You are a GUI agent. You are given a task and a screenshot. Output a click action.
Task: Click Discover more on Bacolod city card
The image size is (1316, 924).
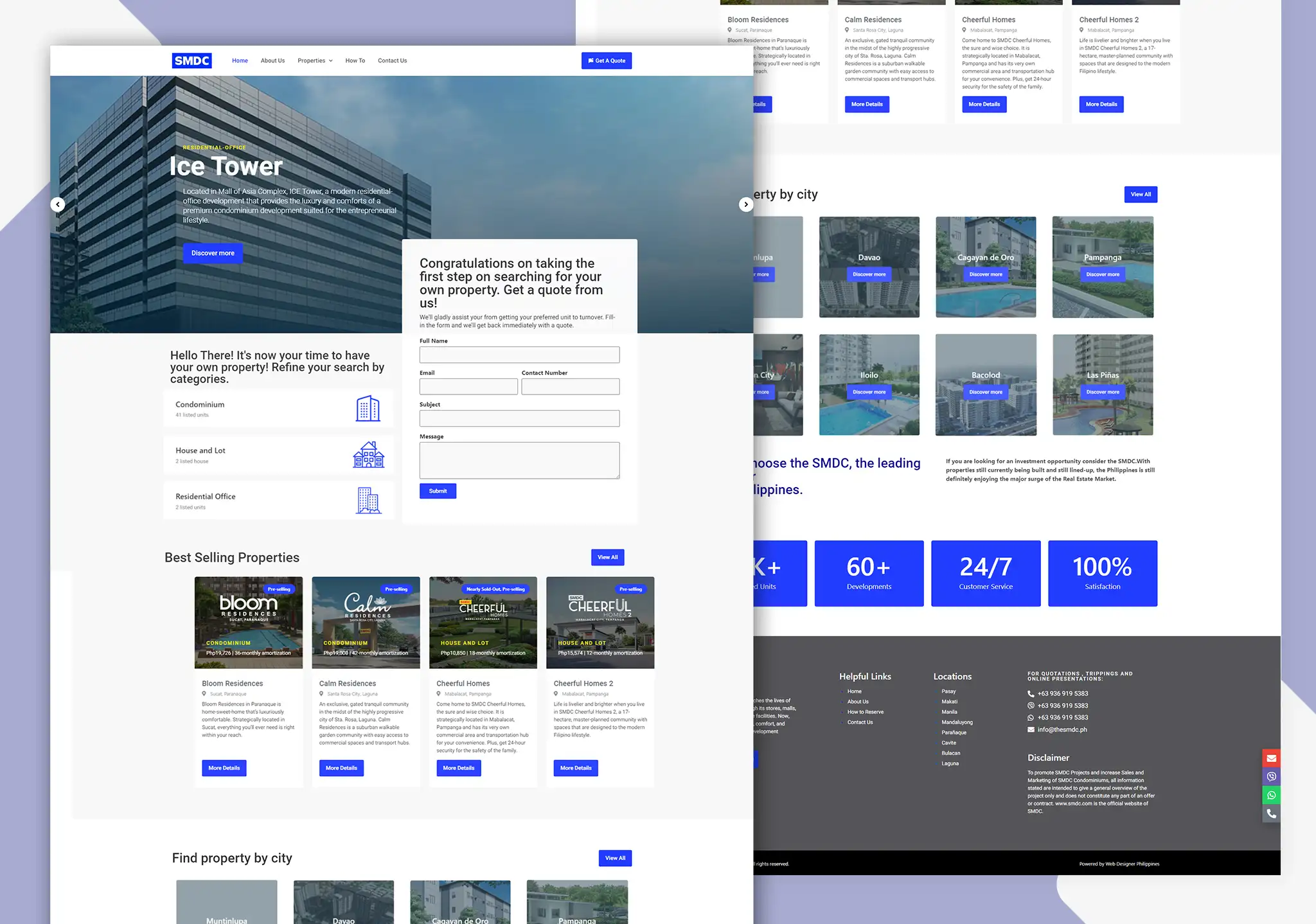[986, 392]
